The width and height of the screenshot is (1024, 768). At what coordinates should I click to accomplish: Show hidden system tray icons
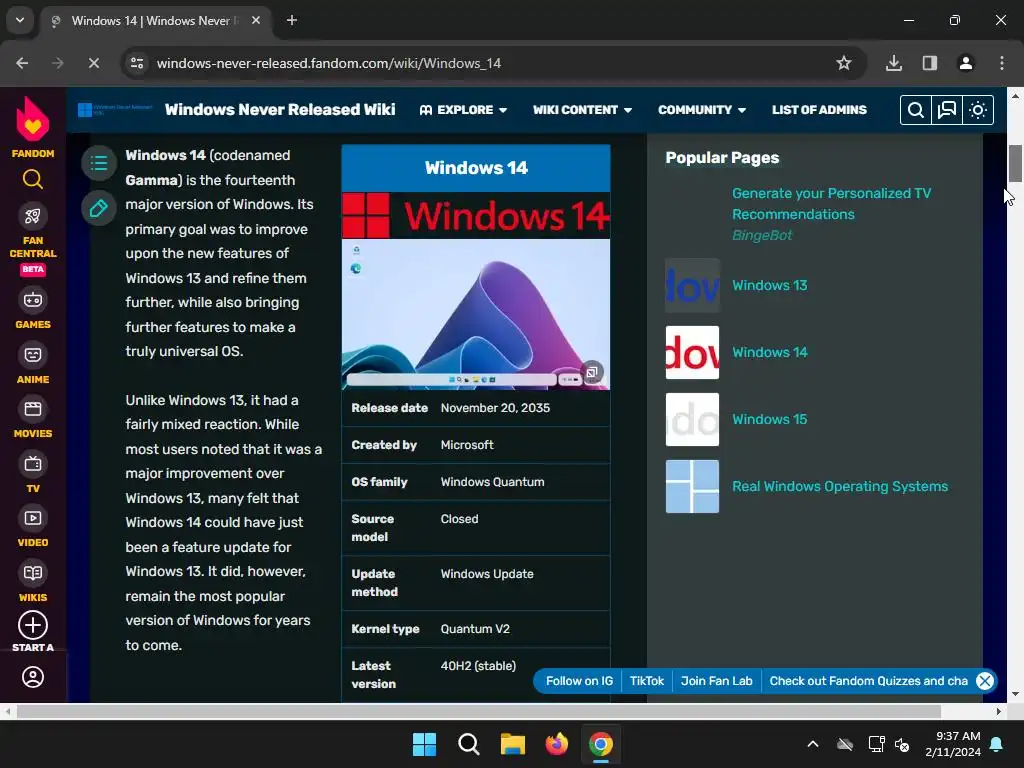coord(813,744)
